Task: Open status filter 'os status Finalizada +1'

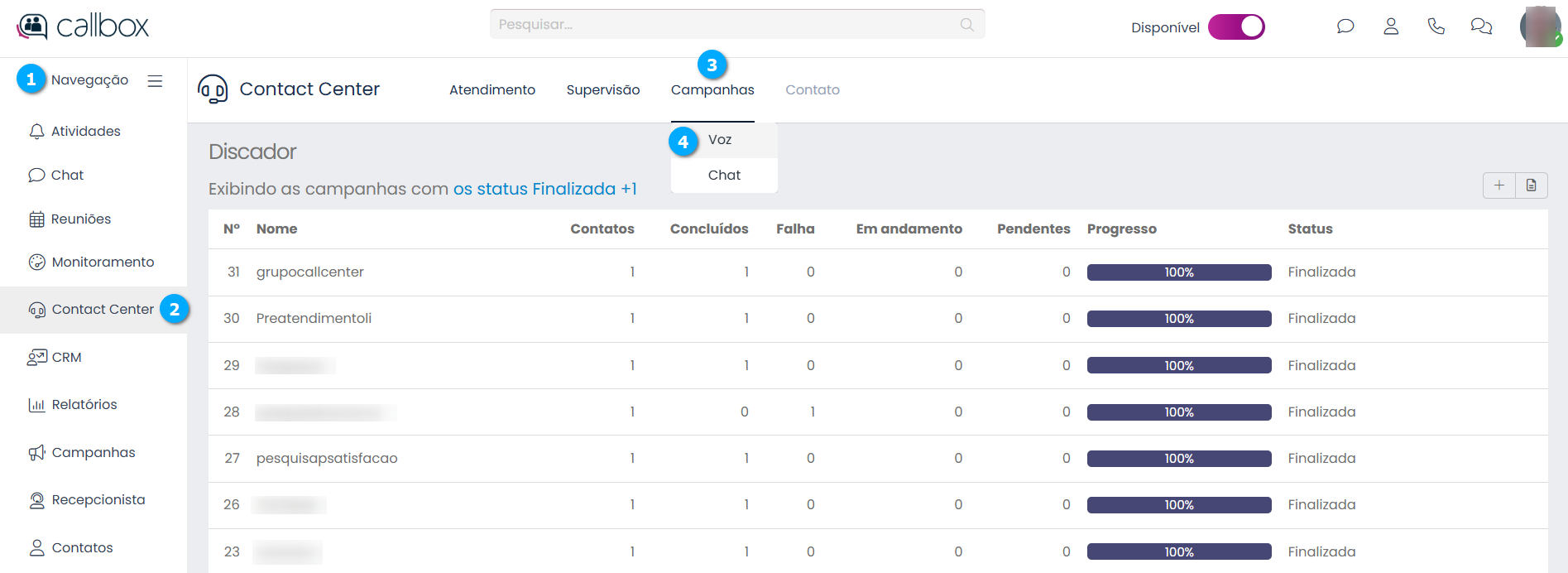Action: (544, 189)
